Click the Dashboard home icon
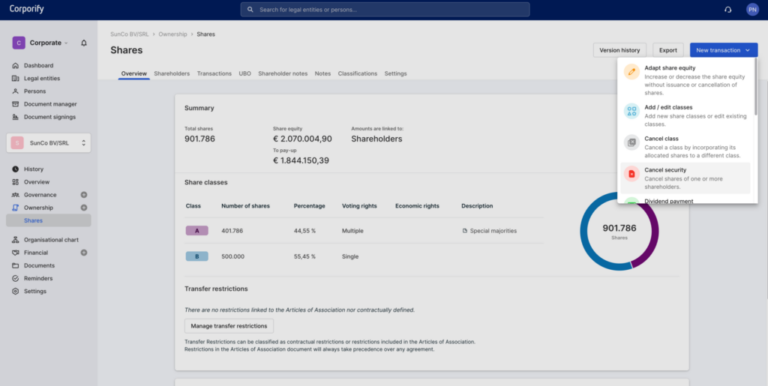 point(15,65)
